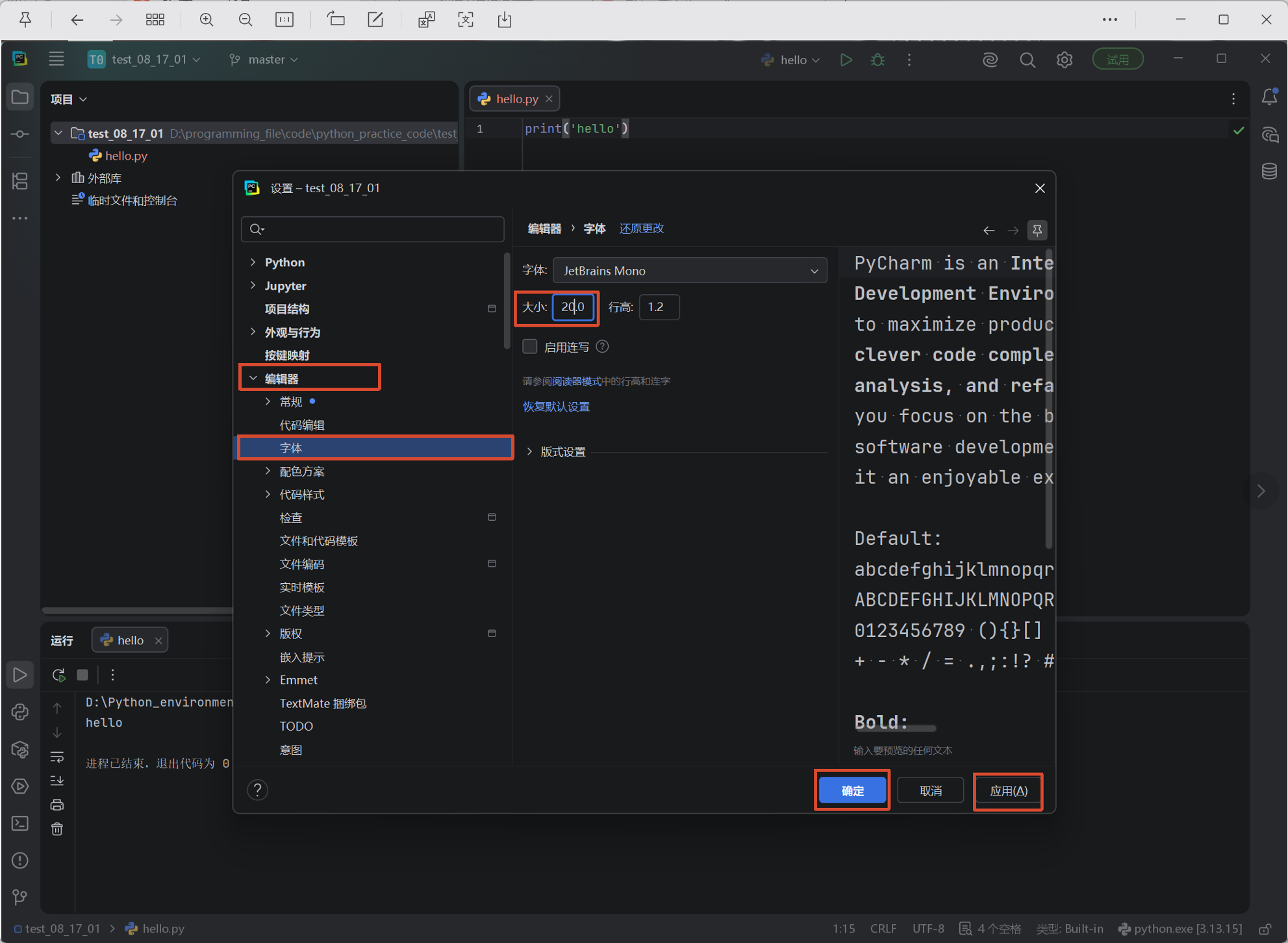Open Problems tool window icon
The image size is (1288, 943).
(x=20, y=861)
